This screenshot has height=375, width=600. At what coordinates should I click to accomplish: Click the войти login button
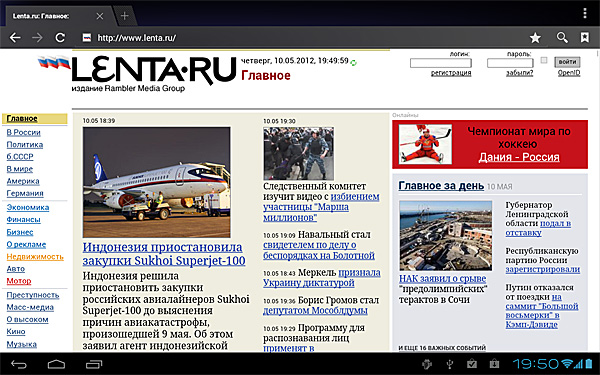pyautogui.click(x=567, y=62)
